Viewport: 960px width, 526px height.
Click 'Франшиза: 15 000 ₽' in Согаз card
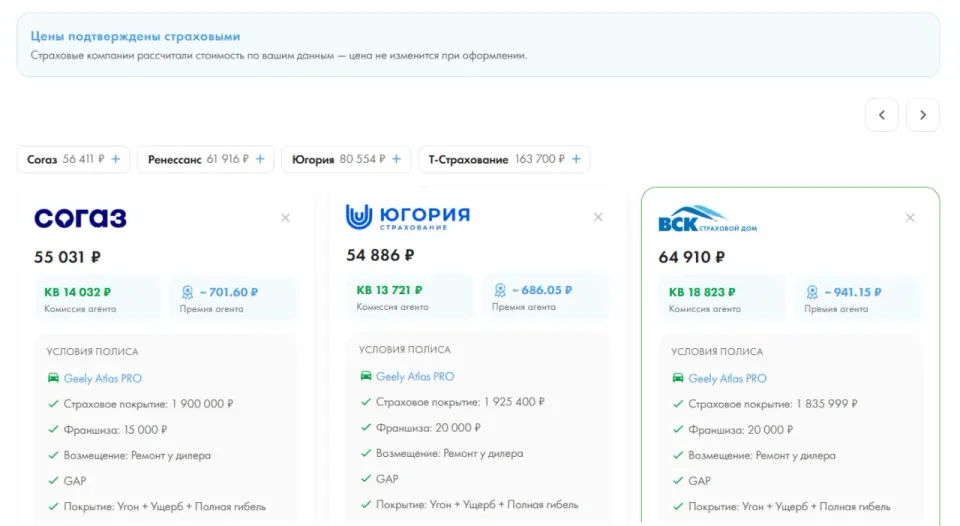115,430
